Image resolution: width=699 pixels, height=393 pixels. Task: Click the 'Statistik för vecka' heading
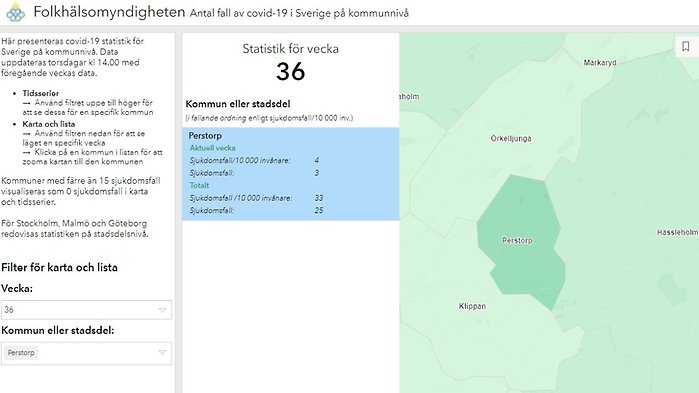(x=291, y=49)
